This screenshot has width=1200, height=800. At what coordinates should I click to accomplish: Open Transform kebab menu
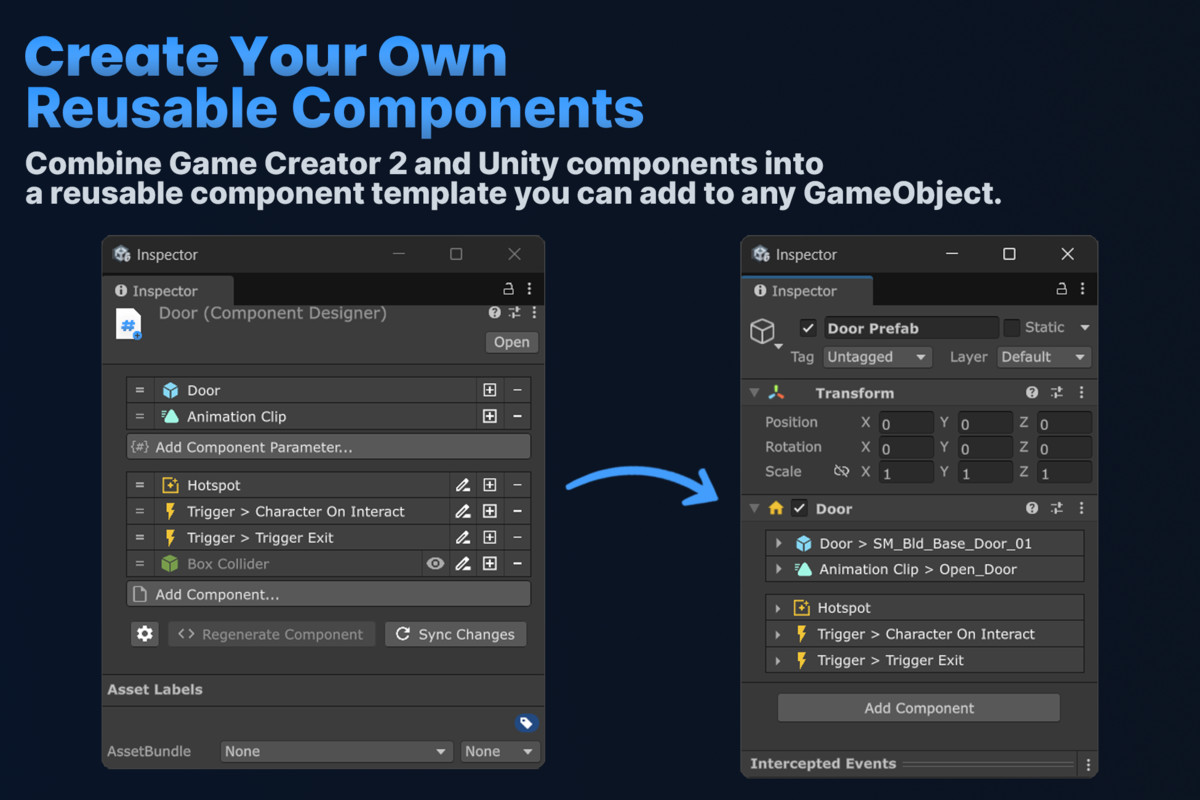coord(1081,393)
